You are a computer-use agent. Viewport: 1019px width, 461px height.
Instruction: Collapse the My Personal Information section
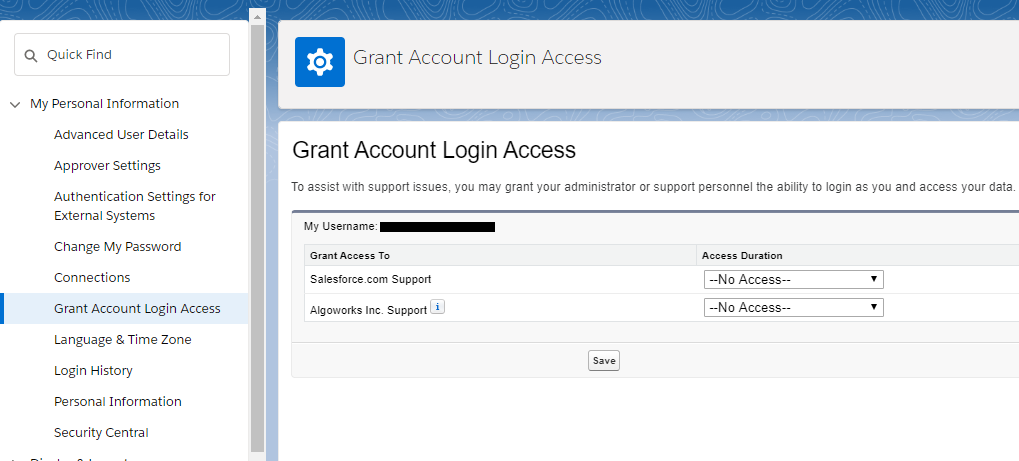[x=15, y=104]
